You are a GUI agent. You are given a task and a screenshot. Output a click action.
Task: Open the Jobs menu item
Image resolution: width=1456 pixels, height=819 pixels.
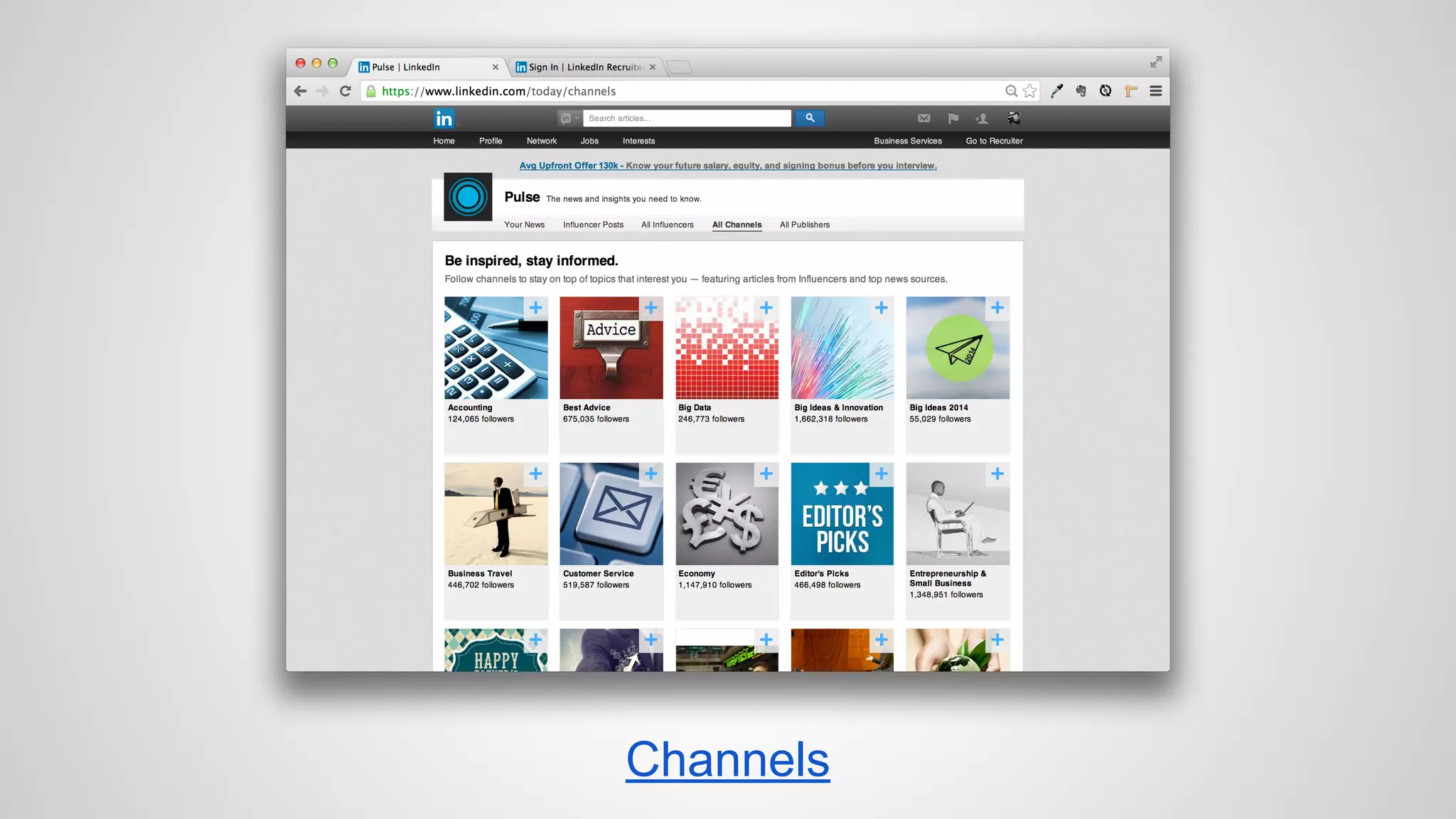tap(589, 141)
